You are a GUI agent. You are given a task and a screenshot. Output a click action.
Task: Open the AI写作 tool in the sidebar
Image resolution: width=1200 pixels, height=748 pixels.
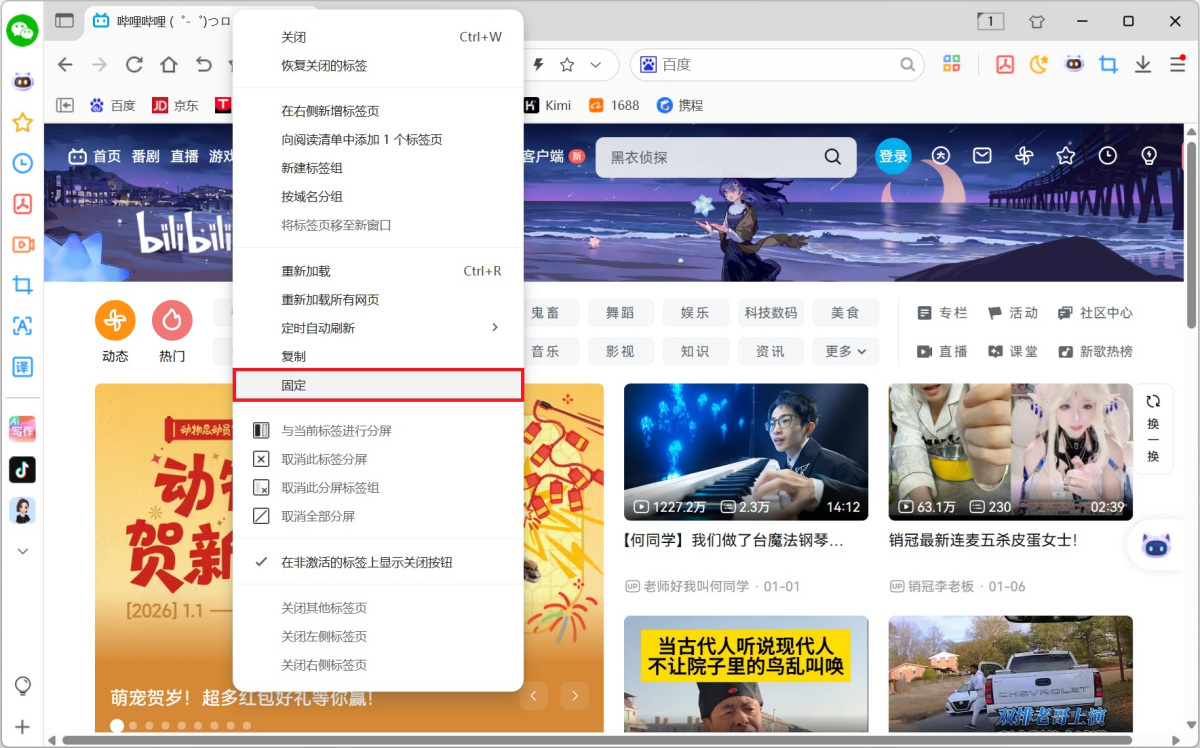coord(22,429)
